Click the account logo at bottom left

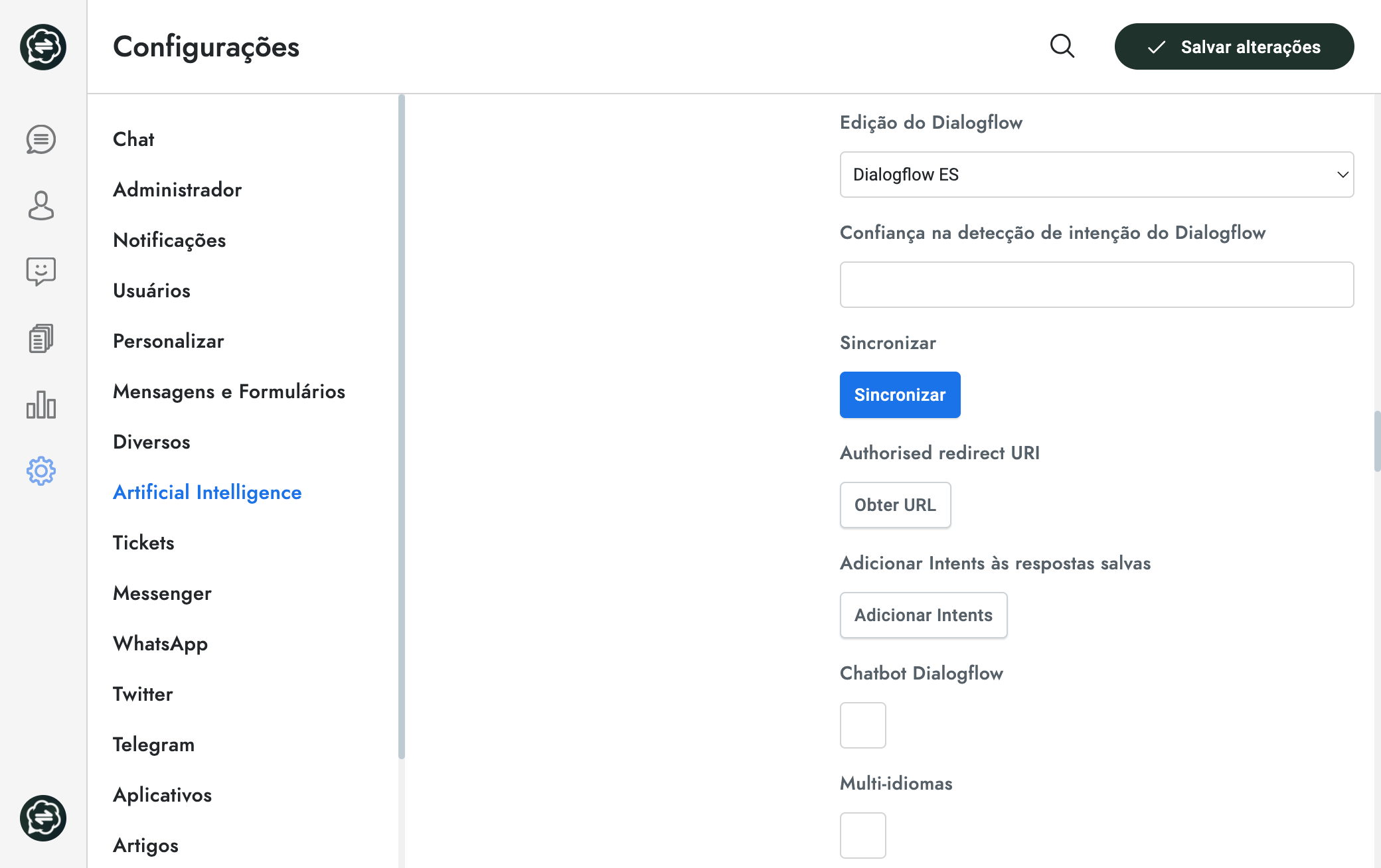coord(43,818)
